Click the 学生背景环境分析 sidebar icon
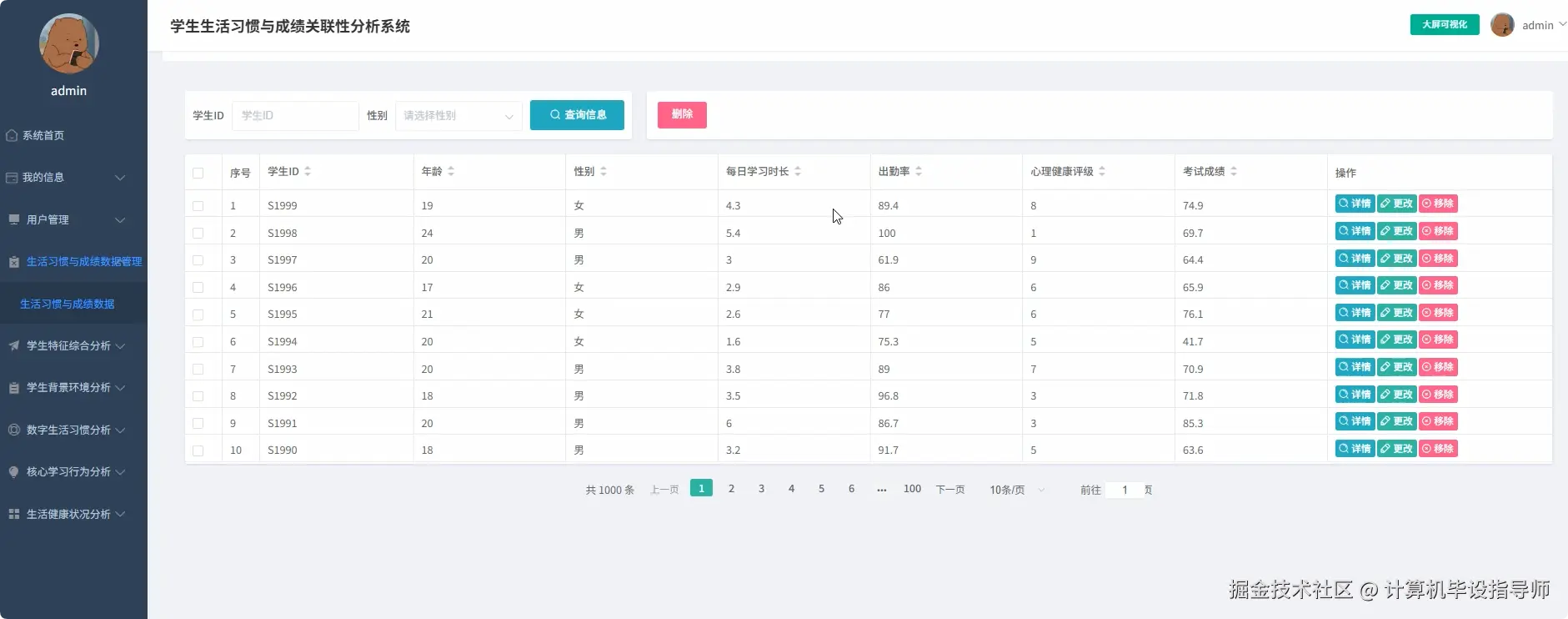The image size is (1568, 619). tap(14, 388)
